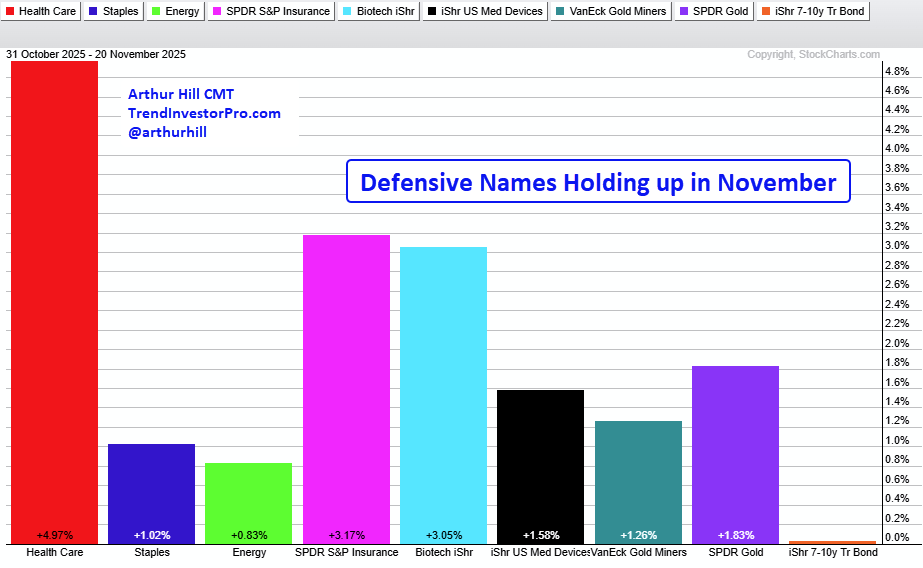Click the @arthurhill handle text
Image resolution: width=923 pixels, height=568 pixels.
coord(167,132)
